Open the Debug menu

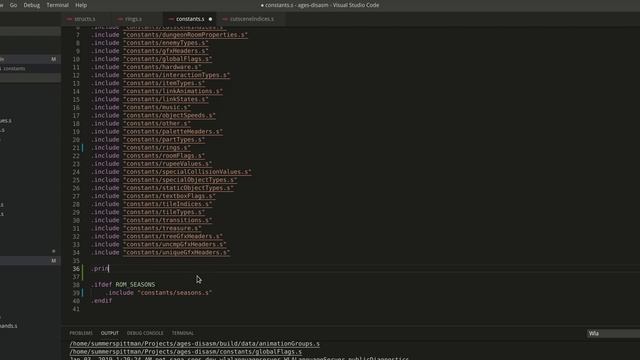pos(31,5)
